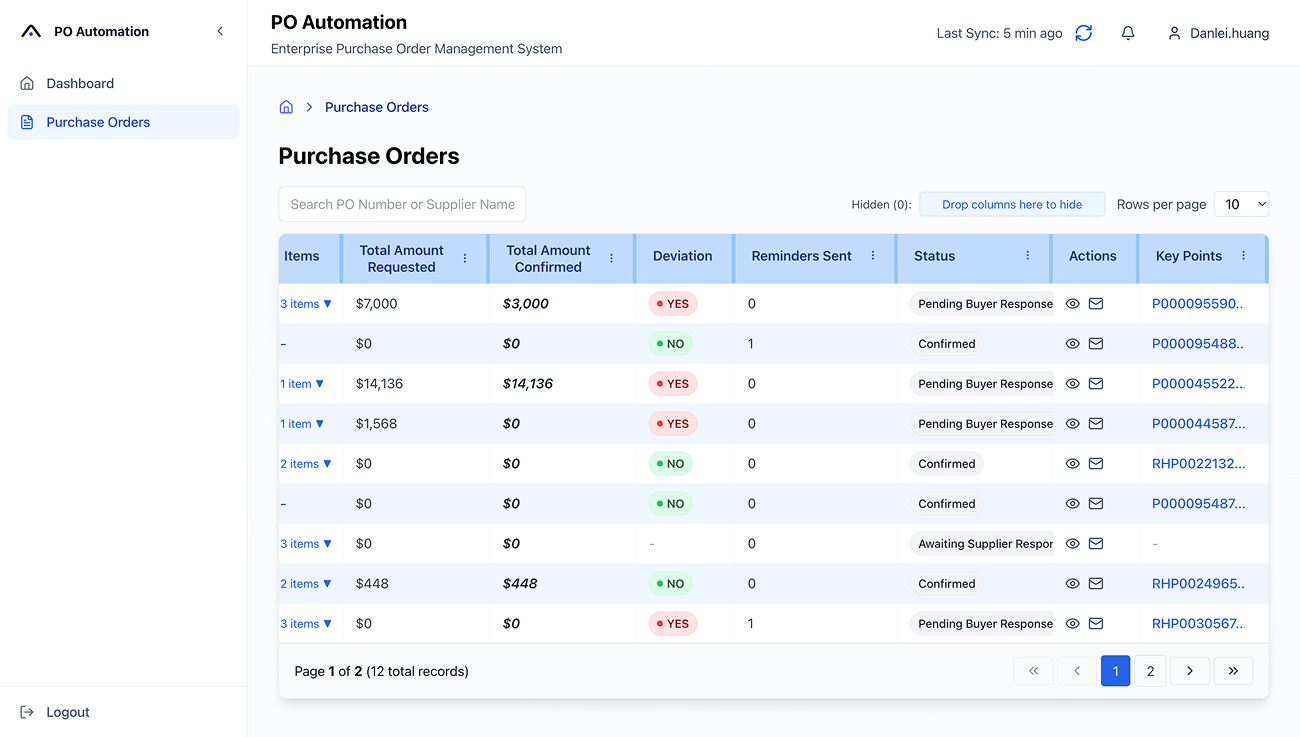Open the Rows per page dropdown
Viewport: 1300px width, 737px height.
[1241, 203]
